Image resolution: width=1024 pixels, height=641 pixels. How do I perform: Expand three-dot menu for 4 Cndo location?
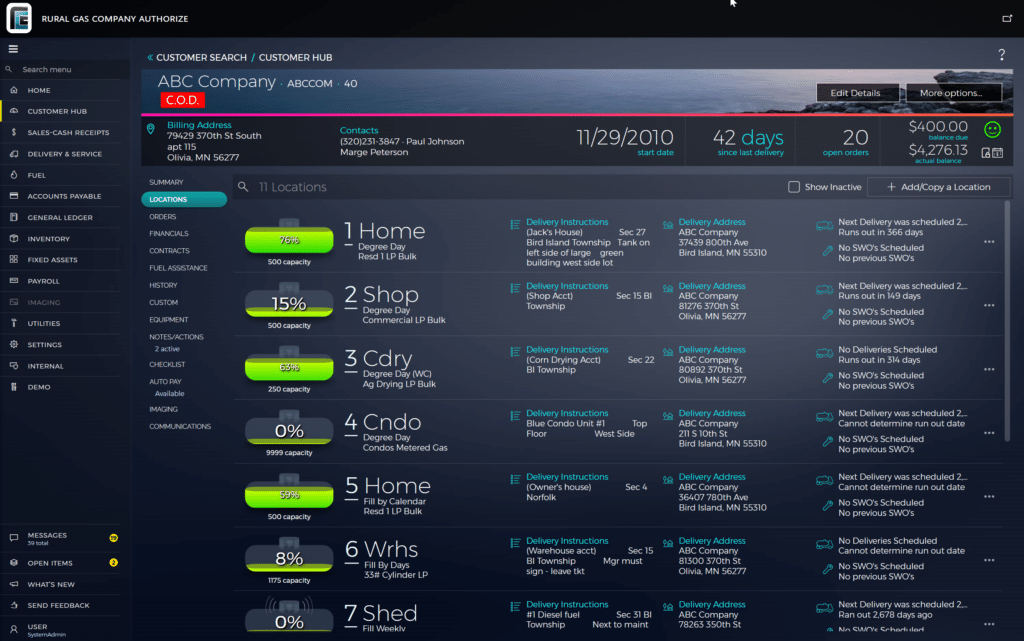(x=989, y=433)
